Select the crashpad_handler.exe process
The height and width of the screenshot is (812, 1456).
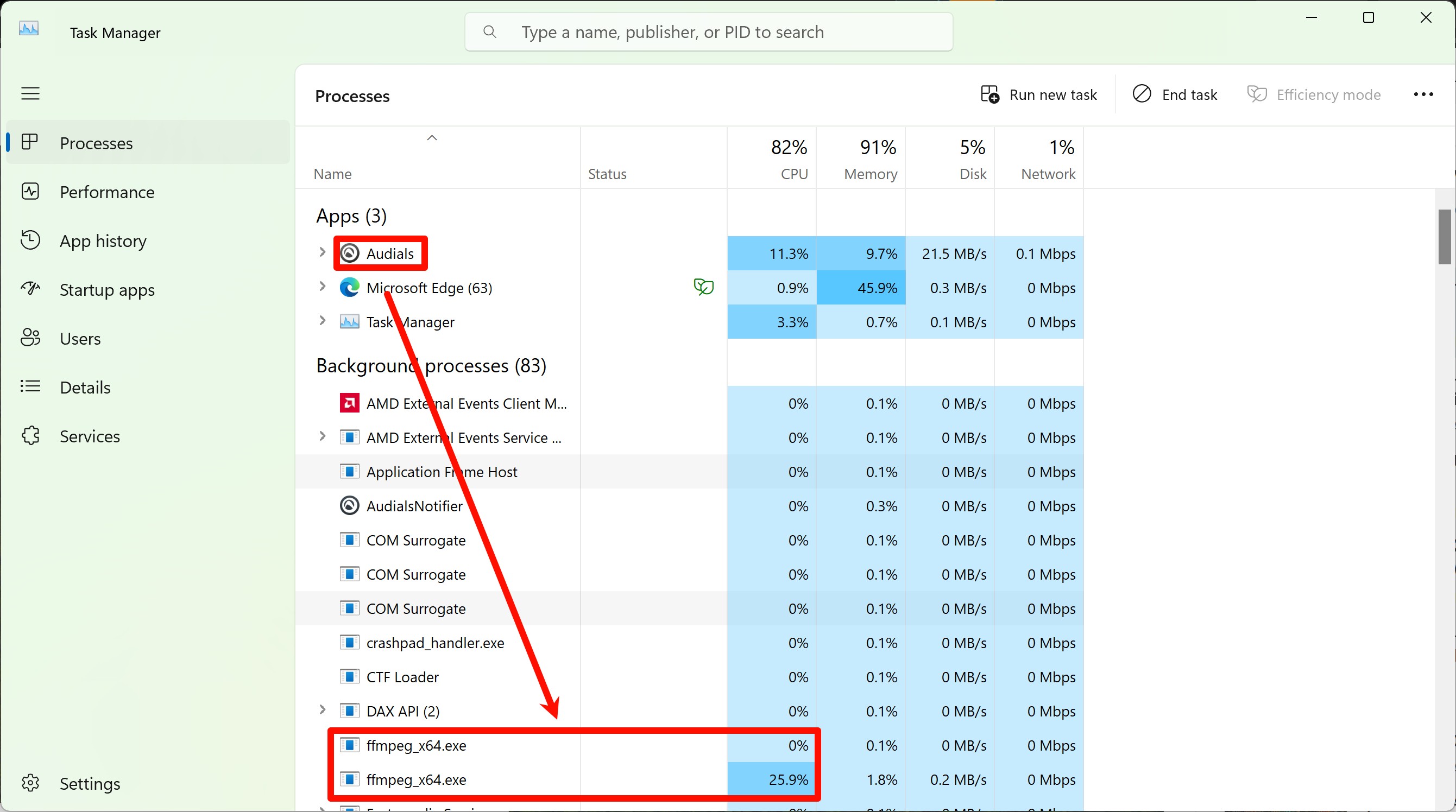coord(690,643)
